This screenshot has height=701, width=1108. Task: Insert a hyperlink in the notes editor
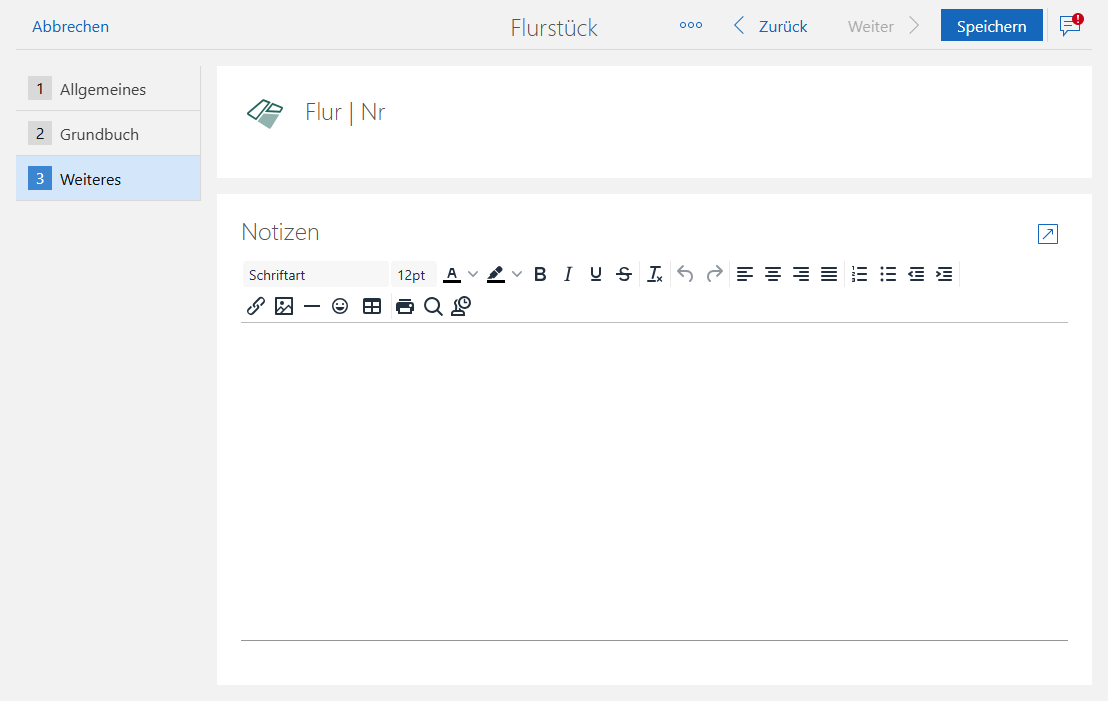point(255,306)
